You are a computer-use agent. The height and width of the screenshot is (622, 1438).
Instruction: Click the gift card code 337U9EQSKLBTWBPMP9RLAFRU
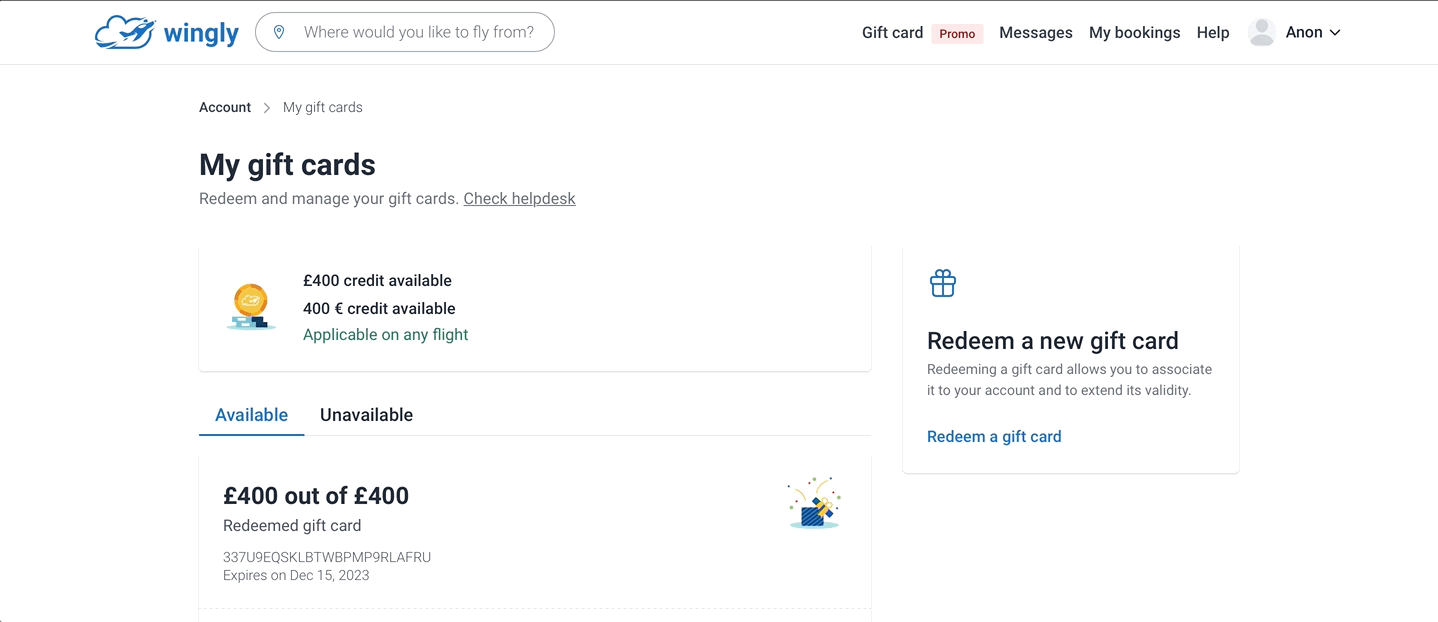[327, 557]
